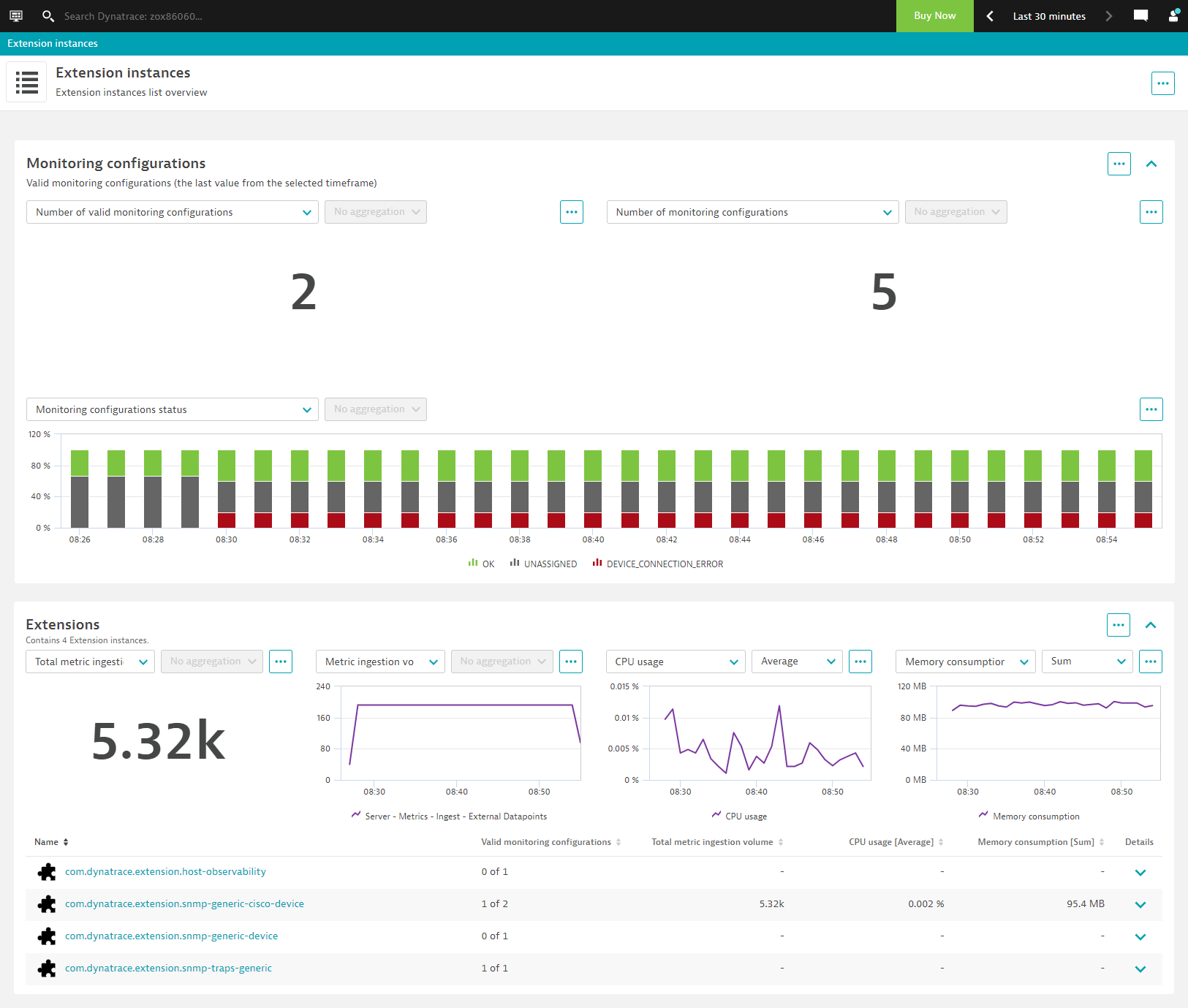Open com.dynatrace.extension.snmp-generic-device link

tap(171, 936)
